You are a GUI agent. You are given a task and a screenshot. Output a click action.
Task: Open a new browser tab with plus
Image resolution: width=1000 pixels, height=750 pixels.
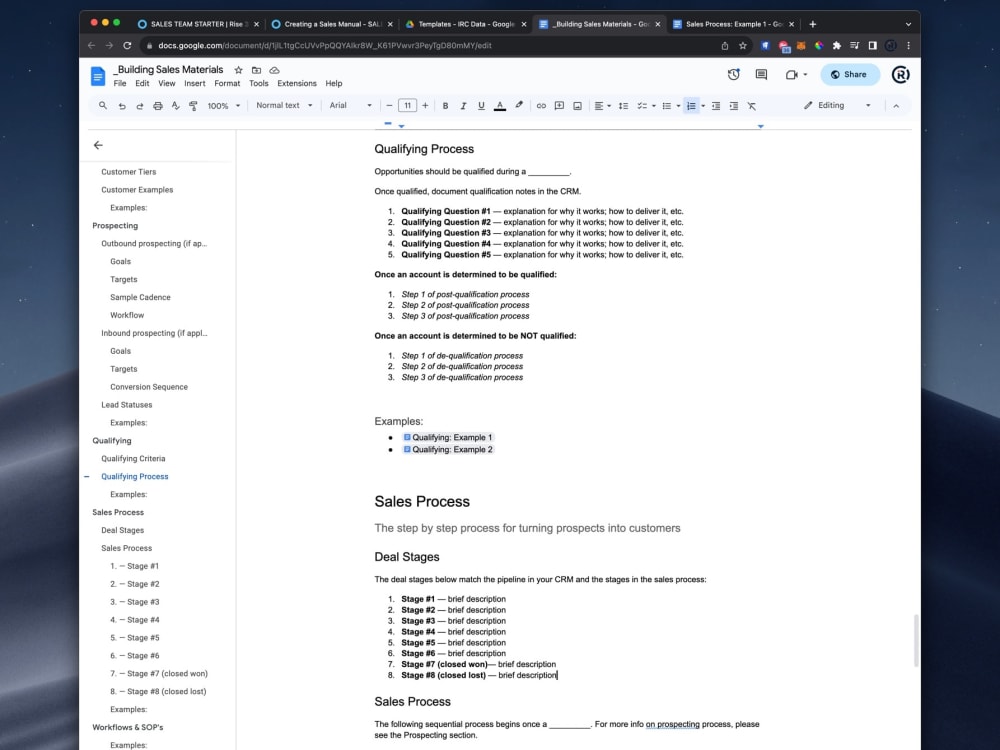point(812,24)
